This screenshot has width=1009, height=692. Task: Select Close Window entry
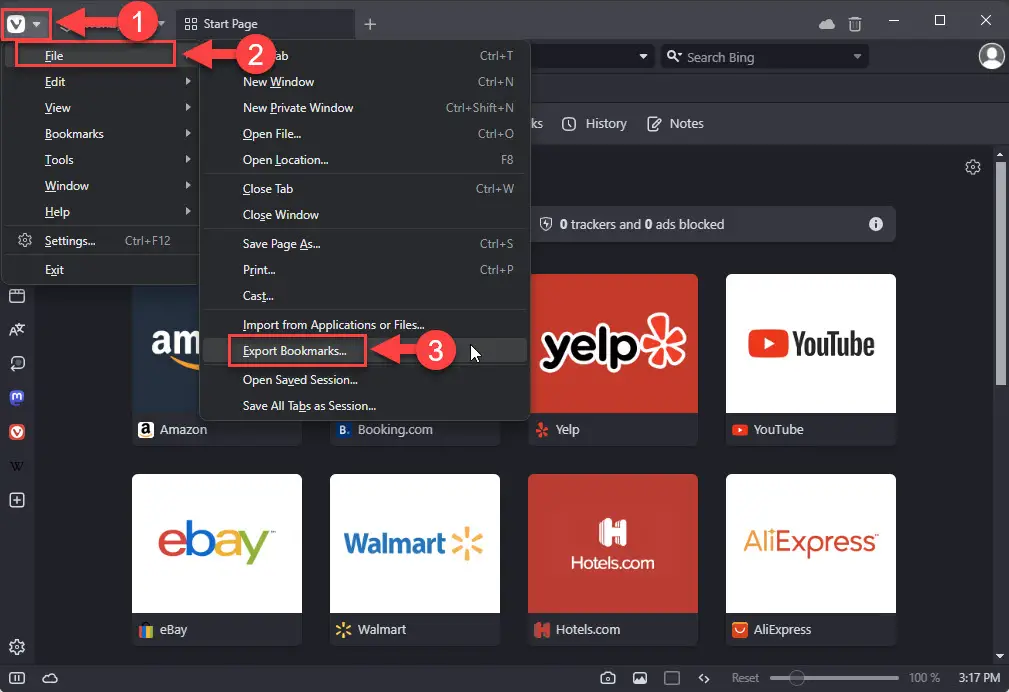366,215
